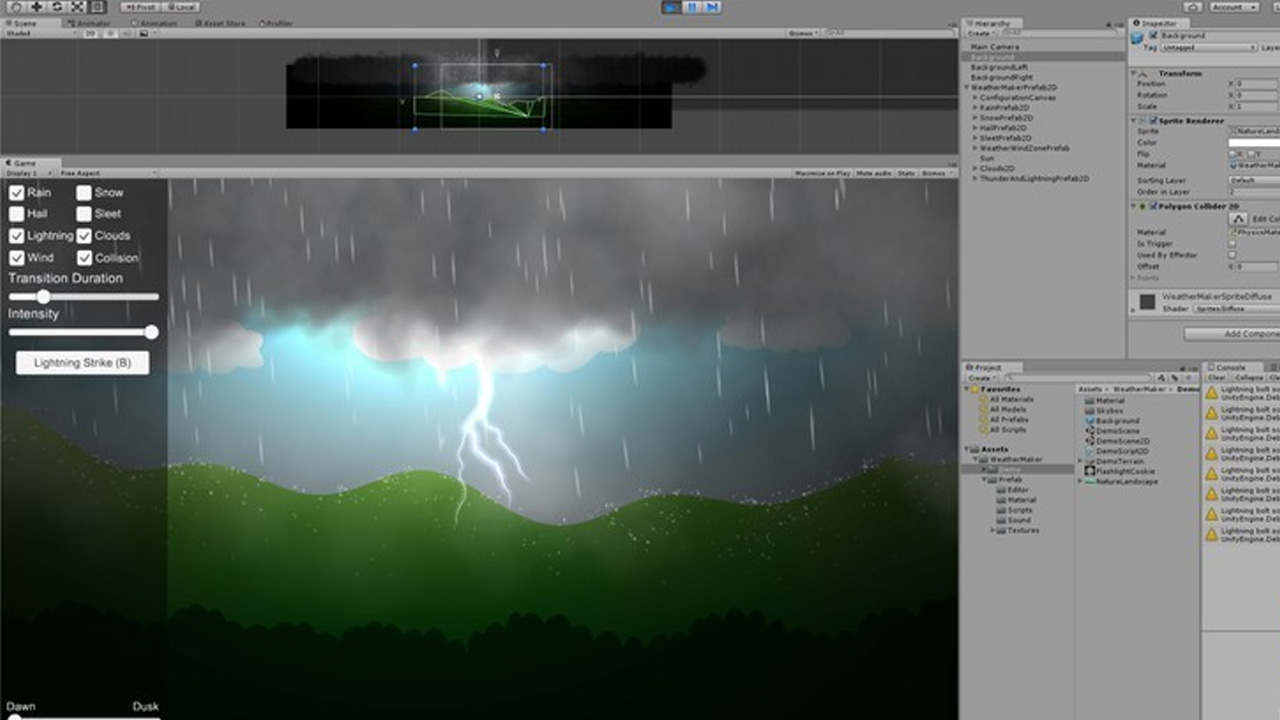The image size is (1280, 720).
Task: Open the Hierarchy Create dropdown
Action: point(979,33)
